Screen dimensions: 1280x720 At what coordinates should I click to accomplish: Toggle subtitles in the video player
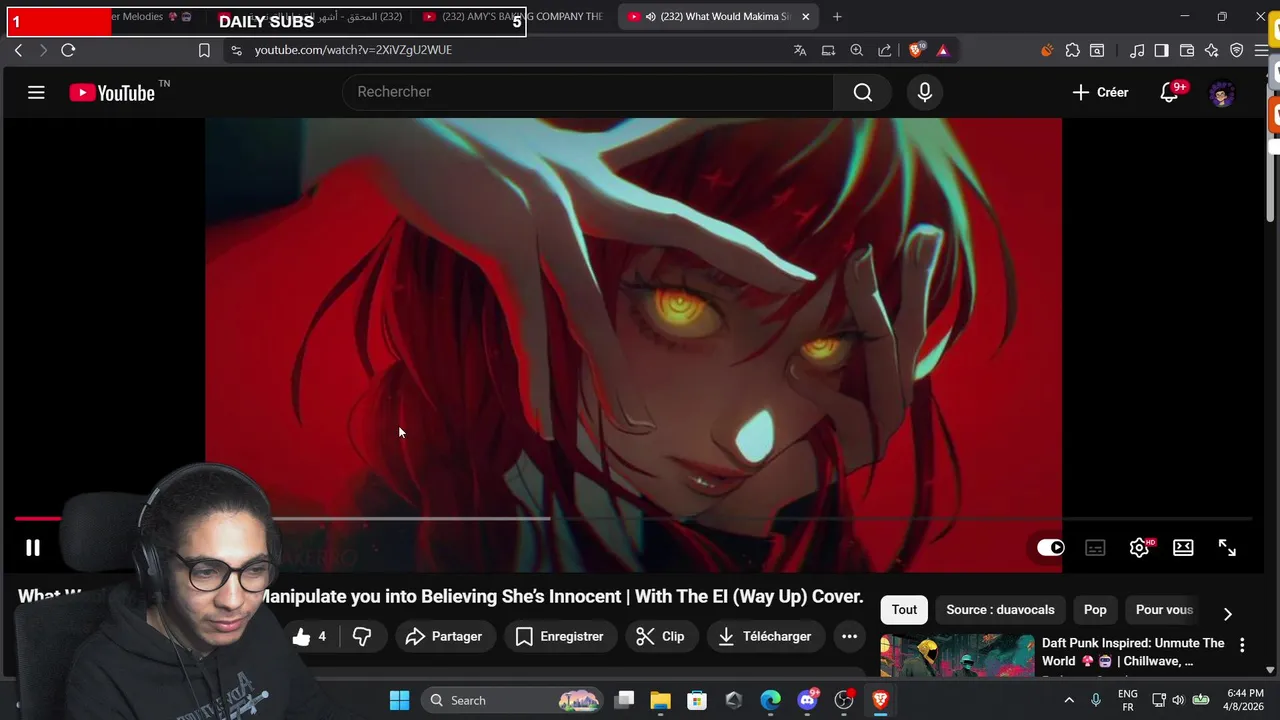pos(1095,548)
